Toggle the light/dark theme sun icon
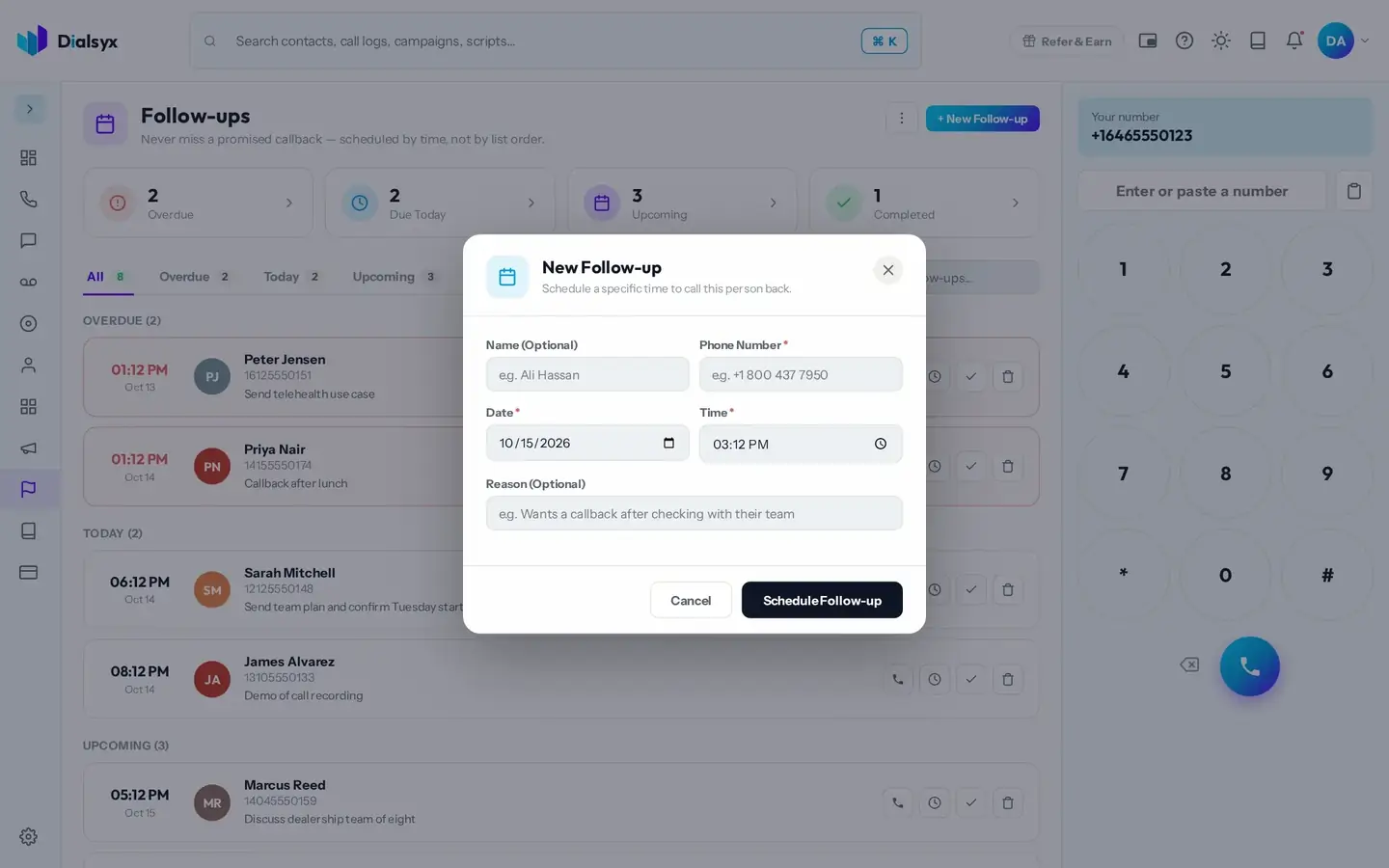 pyautogui.click(x=1221, y=41)
